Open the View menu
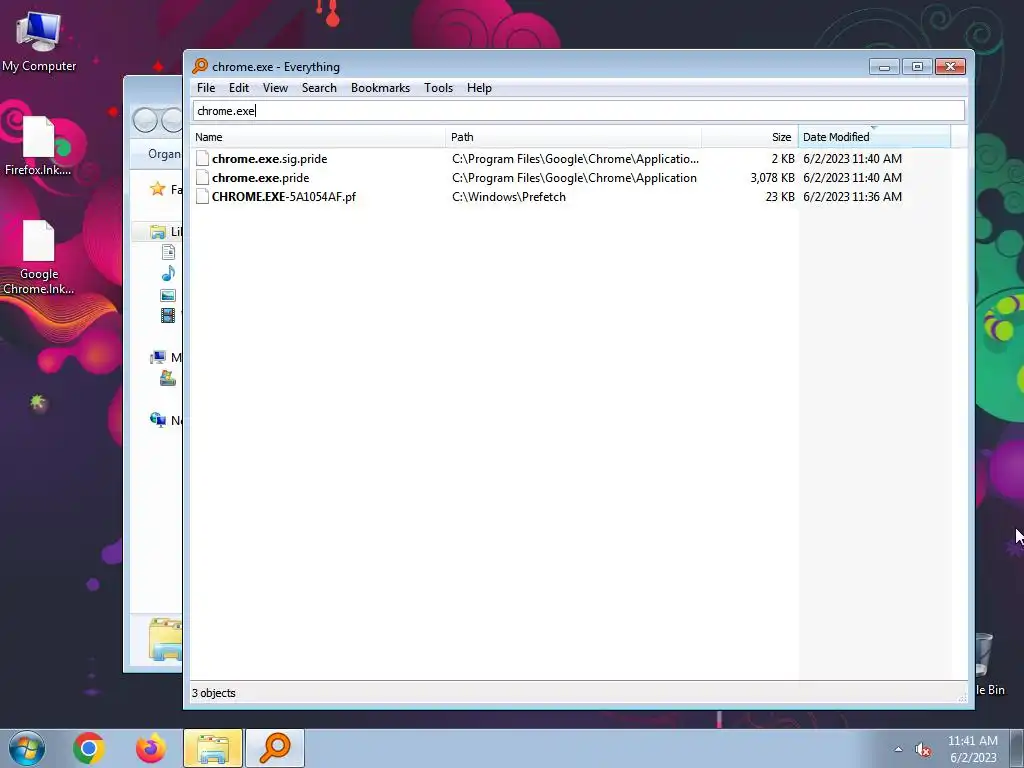This screenshot has height=768, width=1024. pyautogui.click(x=275, y=88)
